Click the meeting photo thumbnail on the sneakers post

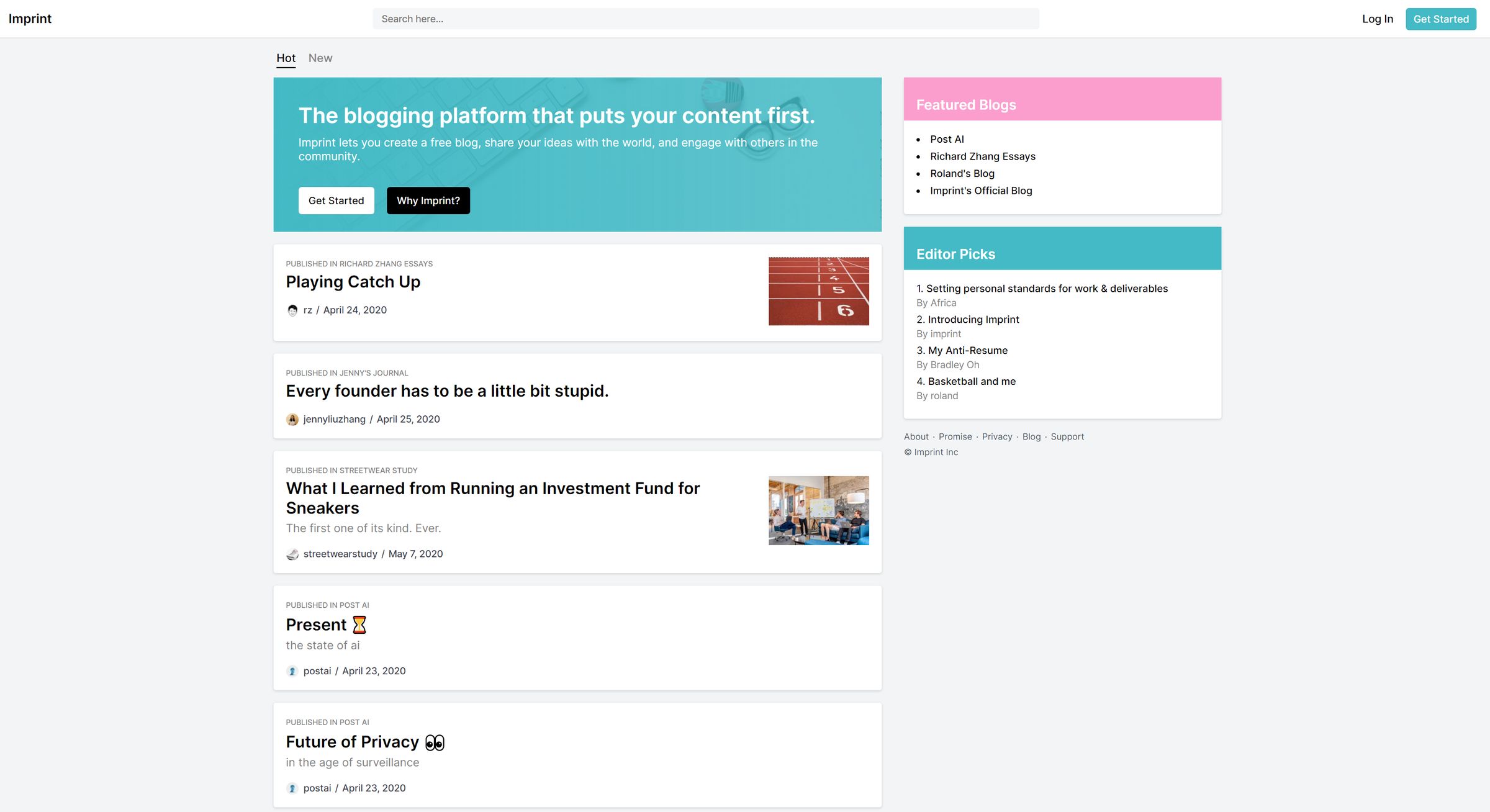818,510
